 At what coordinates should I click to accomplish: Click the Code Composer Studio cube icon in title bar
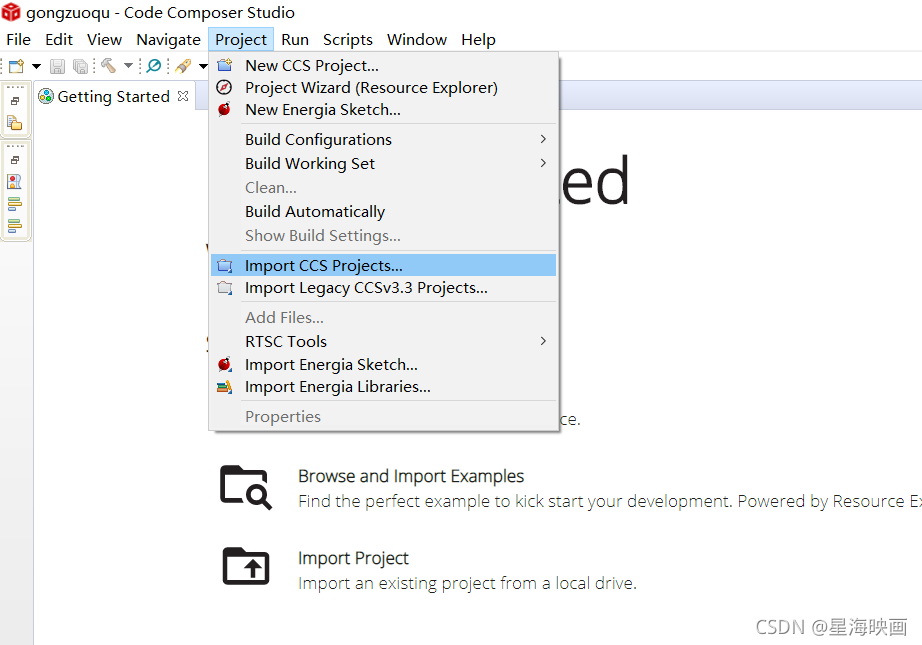pyautogui.click(x=11, y=12)
